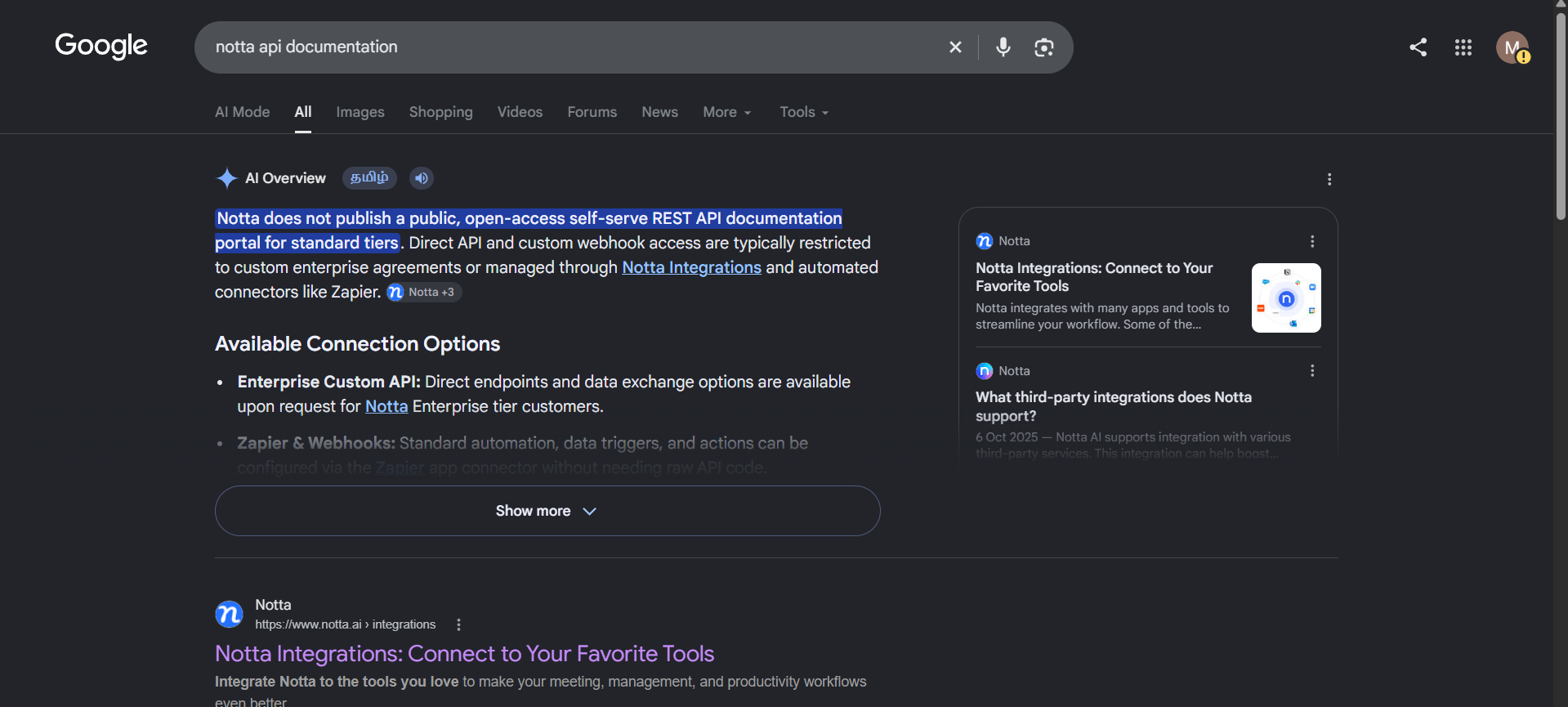Switch to Videos tab

(x=520, y=112)
